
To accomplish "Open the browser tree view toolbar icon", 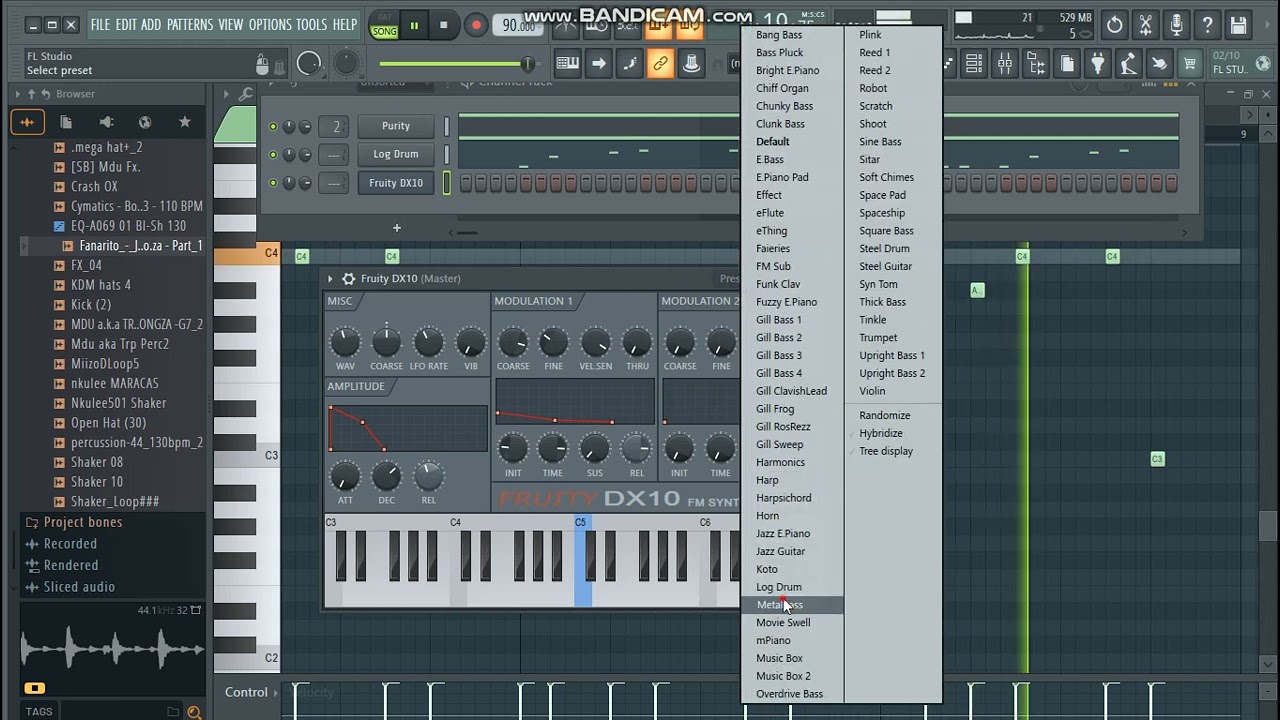I will pyautogui.click(x=1036, y=64).
